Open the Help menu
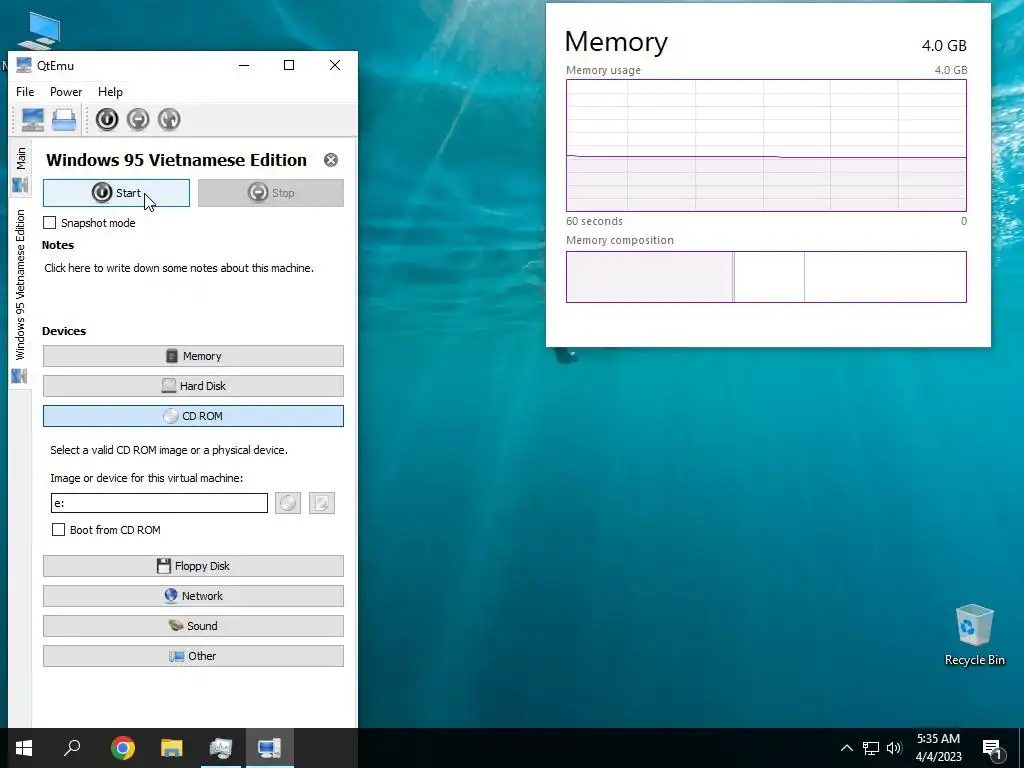 (x=110, y=92)
